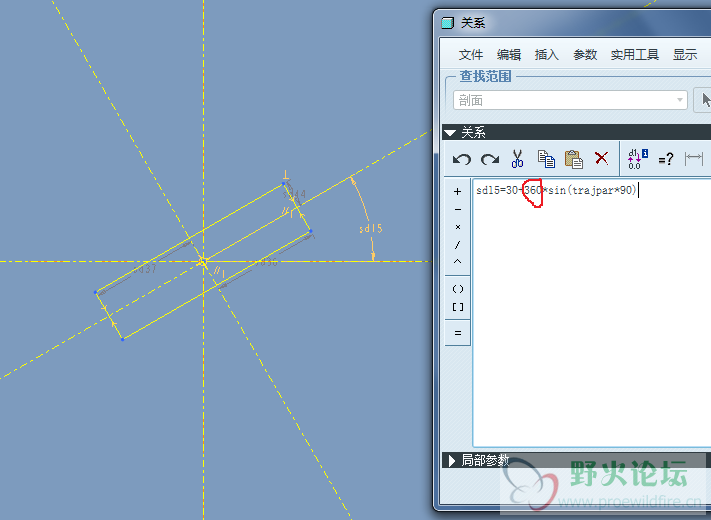Screen dimensions: 711x520
Task: Redo the relation edit
Action: [490, 159]
